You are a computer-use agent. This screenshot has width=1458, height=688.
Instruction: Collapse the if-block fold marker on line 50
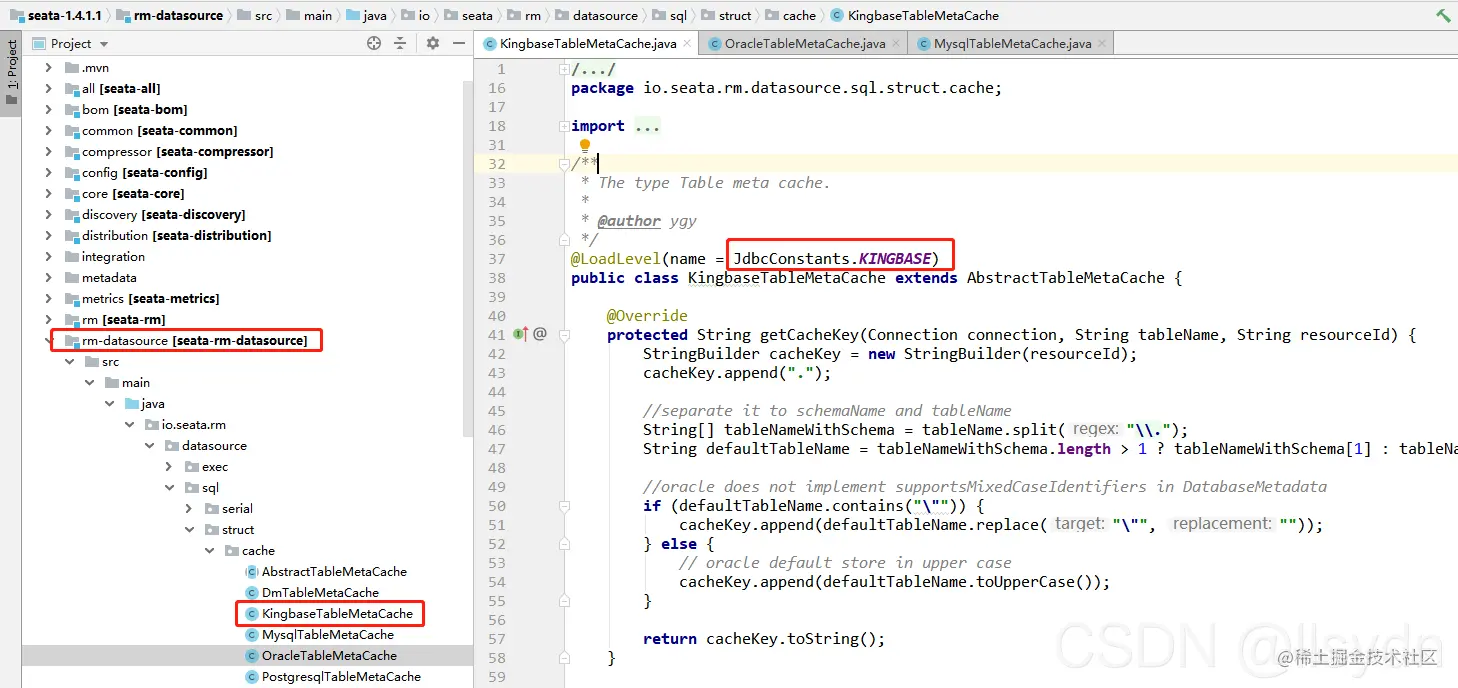click(566, 506)
